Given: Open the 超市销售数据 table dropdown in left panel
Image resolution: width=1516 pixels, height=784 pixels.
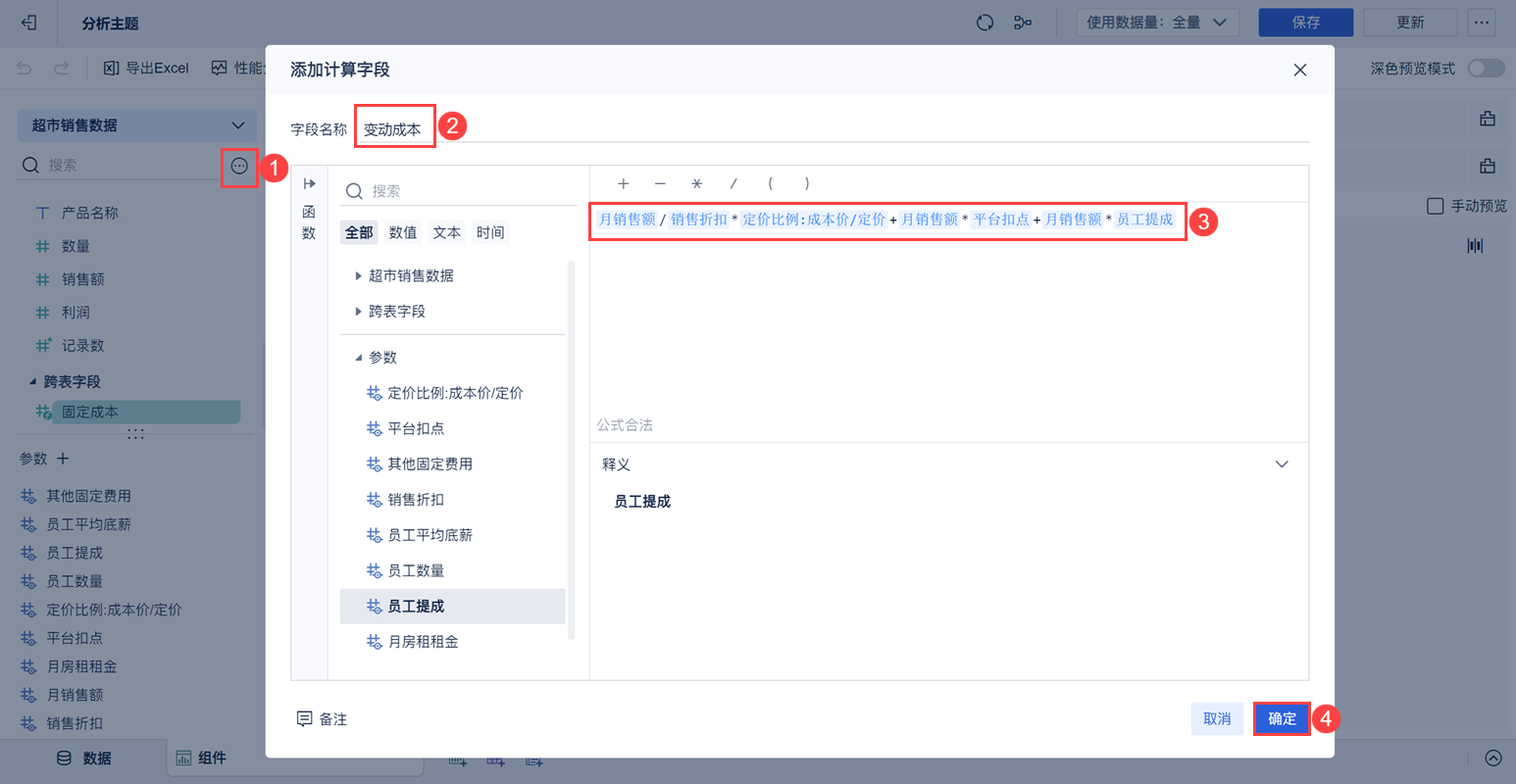Looking at the screenshot, I should pyautogui.click(x=137, y=125).
